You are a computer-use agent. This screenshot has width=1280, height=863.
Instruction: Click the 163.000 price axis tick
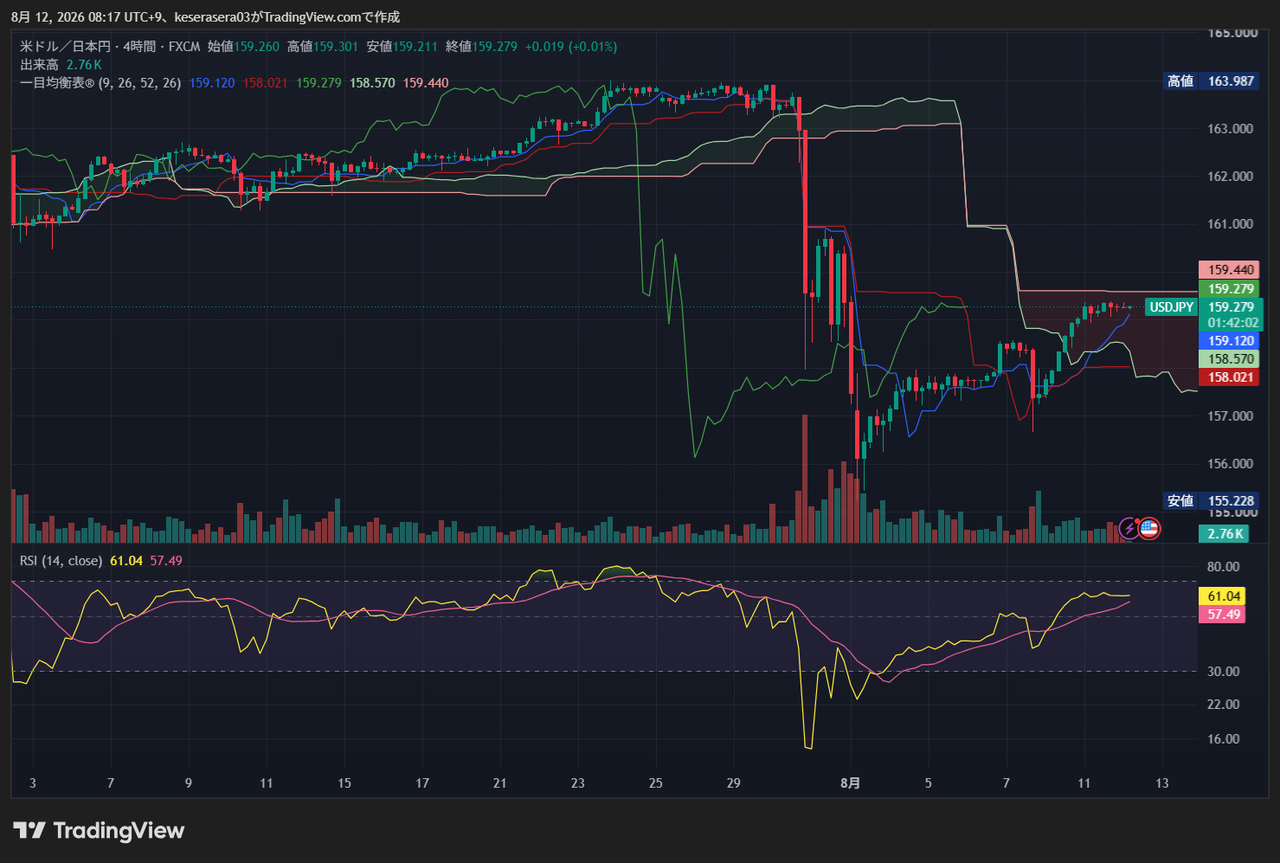pyautogui.click(x=1231, y=129)
